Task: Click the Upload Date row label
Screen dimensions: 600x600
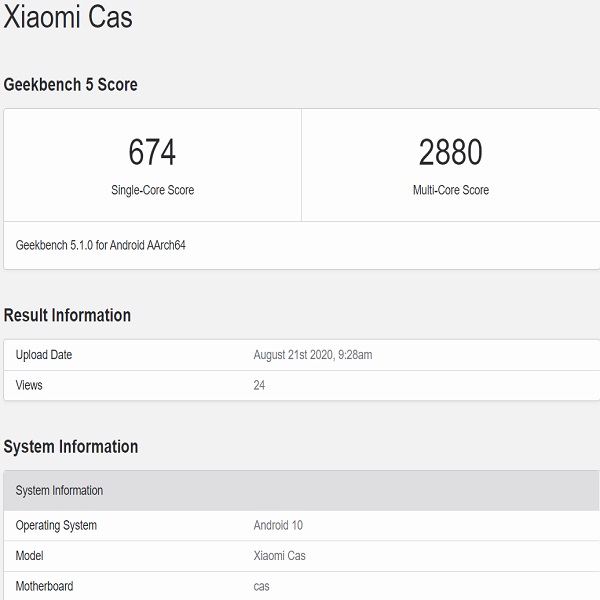Action: pyautogui.click(x=44, y=355)
